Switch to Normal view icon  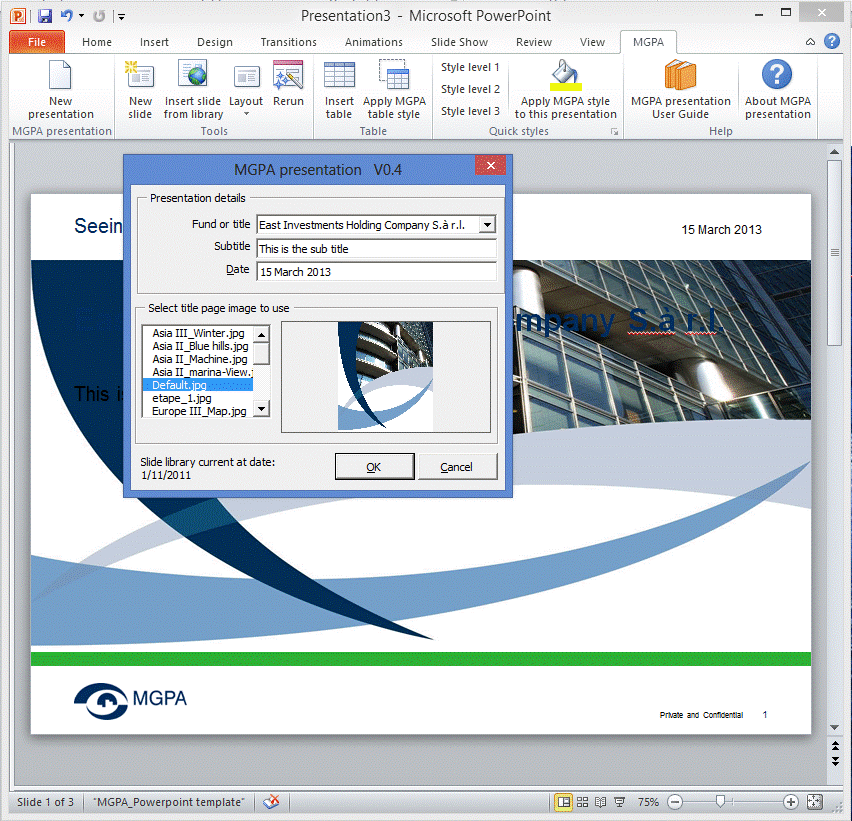click(x=564, y=802)
